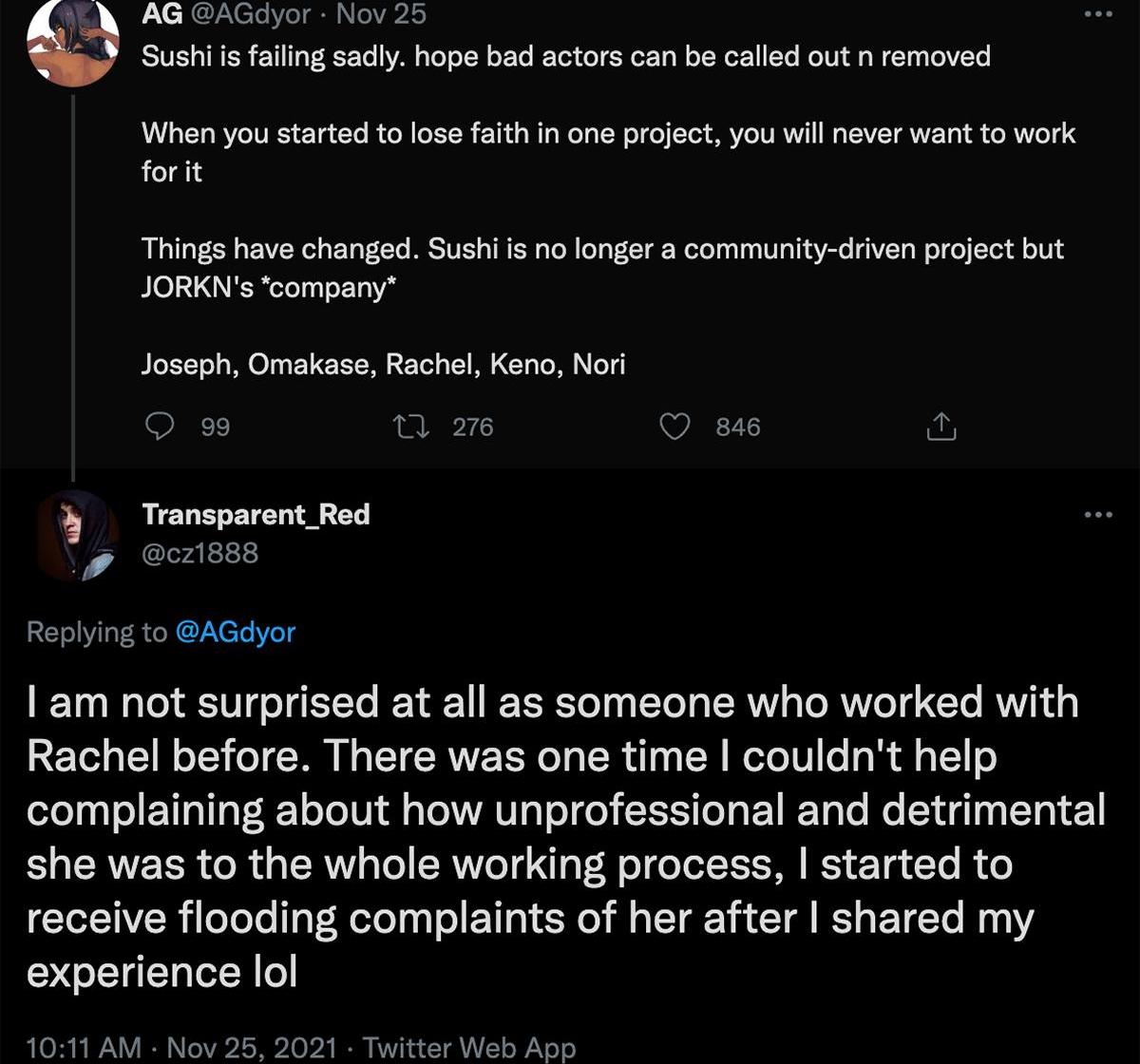Viewport: 1140px width, 1064px height.
Task: View the 276 retweets count
Action: point(472,427)
